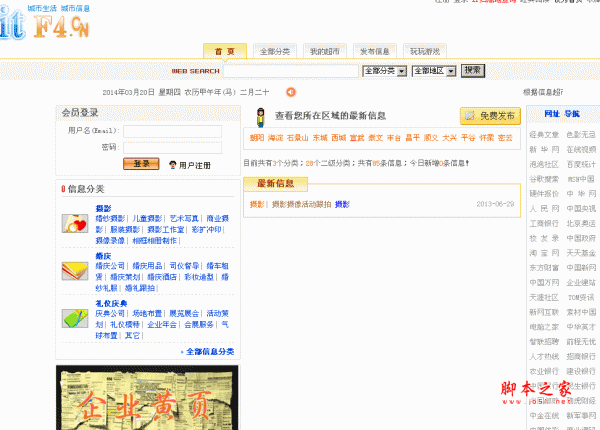Open the 全部地区 region dropdown
Viewport: 600px width, 430px height.
click(x=434, y=71)
